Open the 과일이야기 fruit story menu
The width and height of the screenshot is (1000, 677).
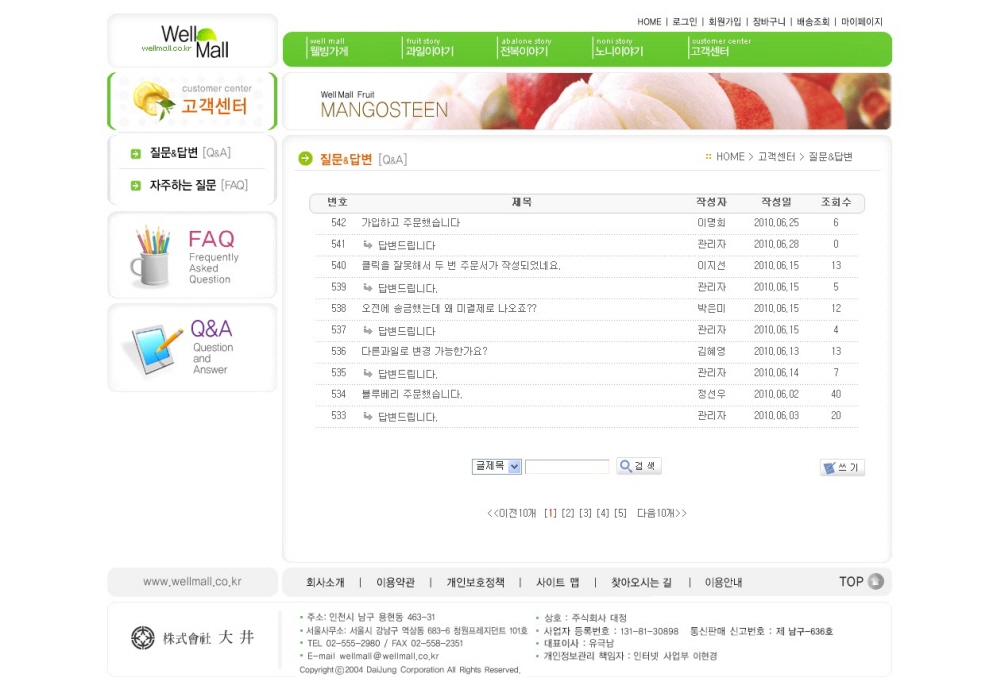click(429, 50)
